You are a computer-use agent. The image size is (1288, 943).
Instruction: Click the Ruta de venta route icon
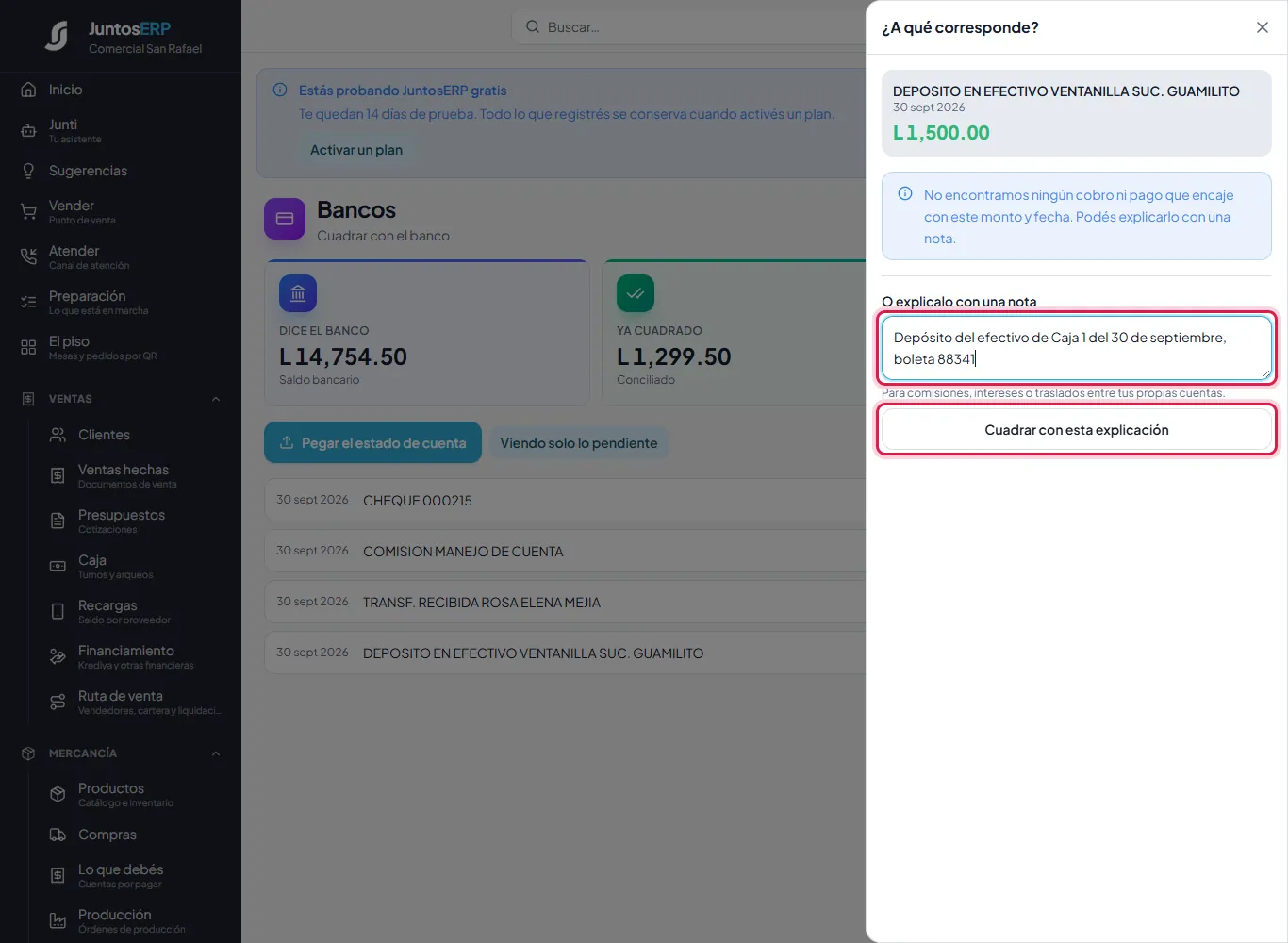click(x=58, y=703)
